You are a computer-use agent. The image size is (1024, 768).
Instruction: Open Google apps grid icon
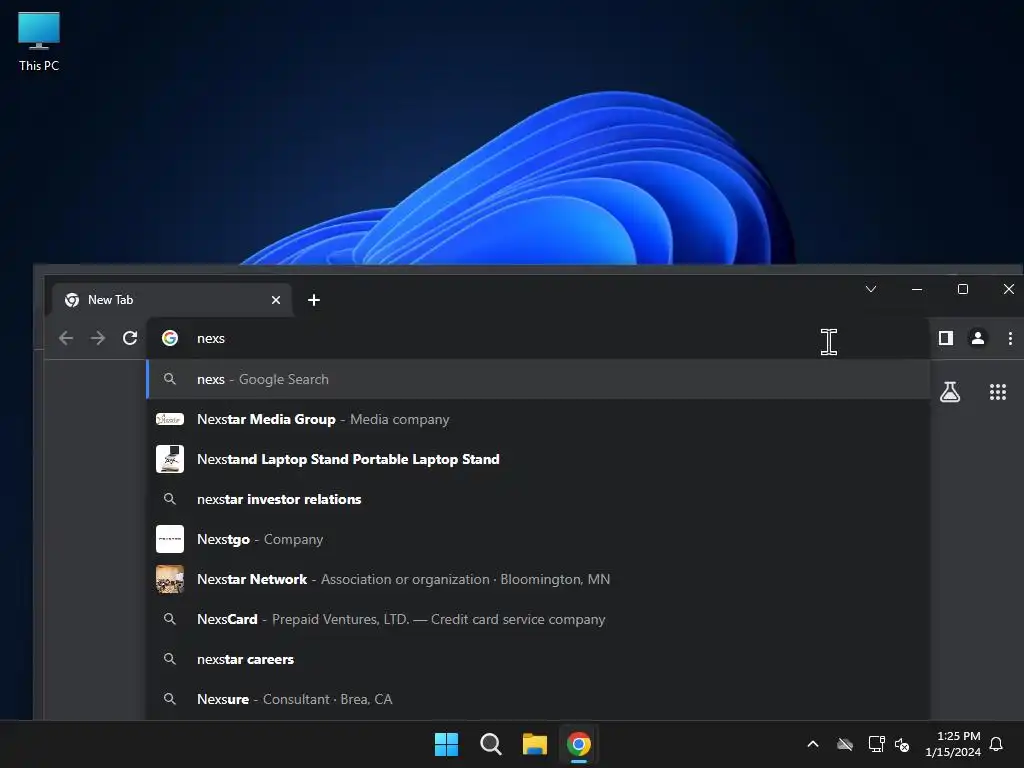997,392
